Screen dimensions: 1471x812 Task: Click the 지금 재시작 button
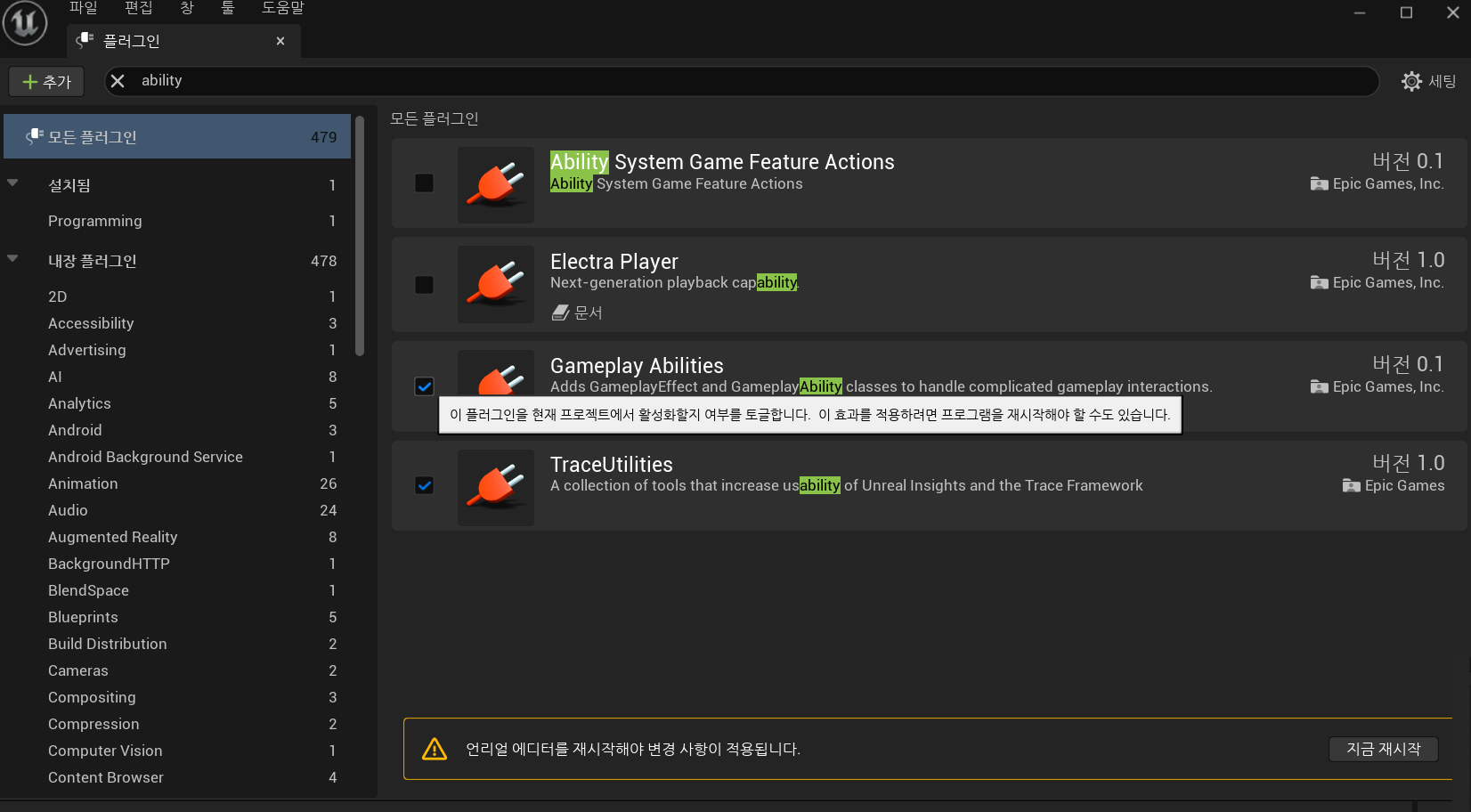[x=1384, y=749]
